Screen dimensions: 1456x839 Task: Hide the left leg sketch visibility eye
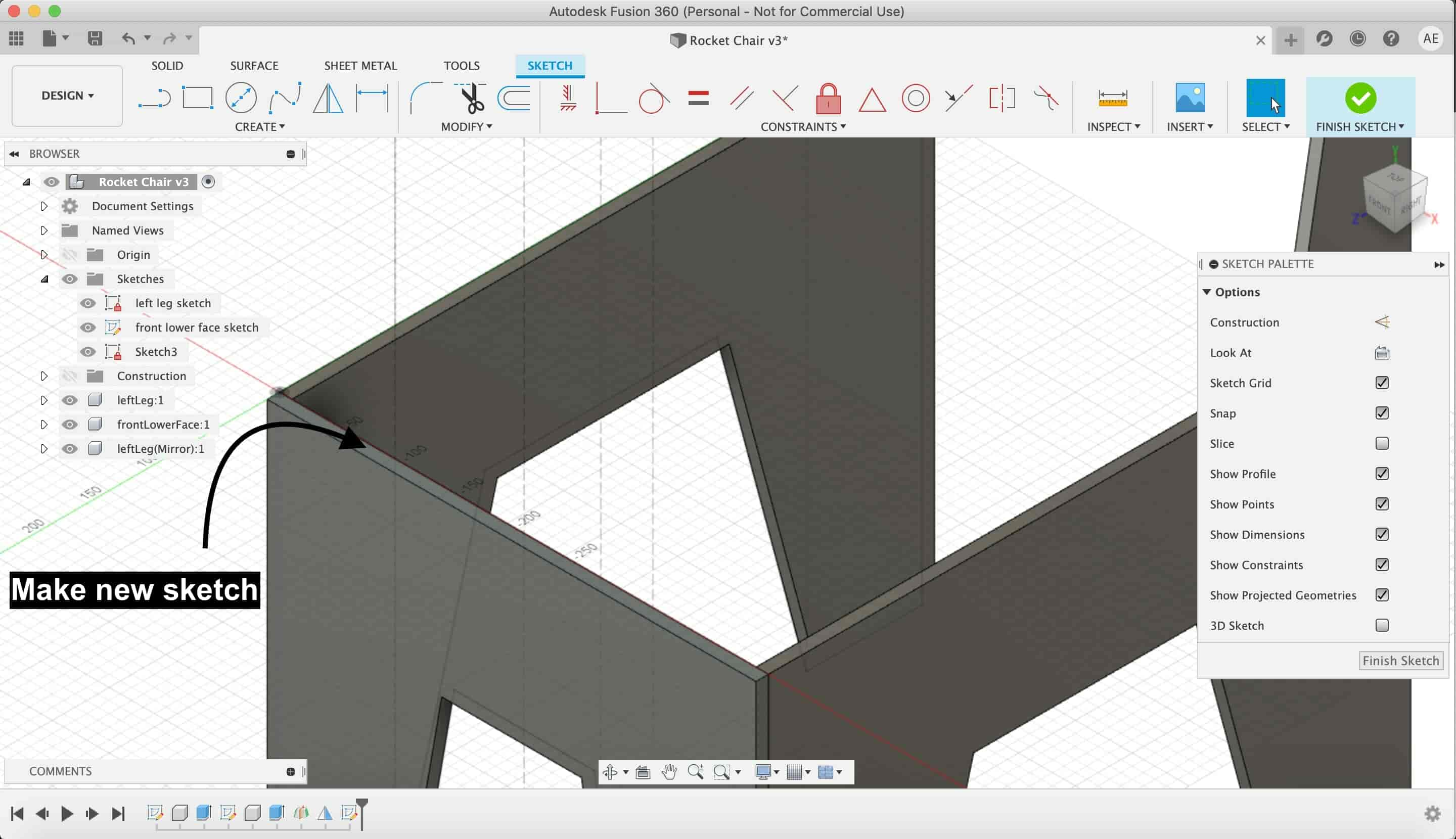click(x=87, y=303)
